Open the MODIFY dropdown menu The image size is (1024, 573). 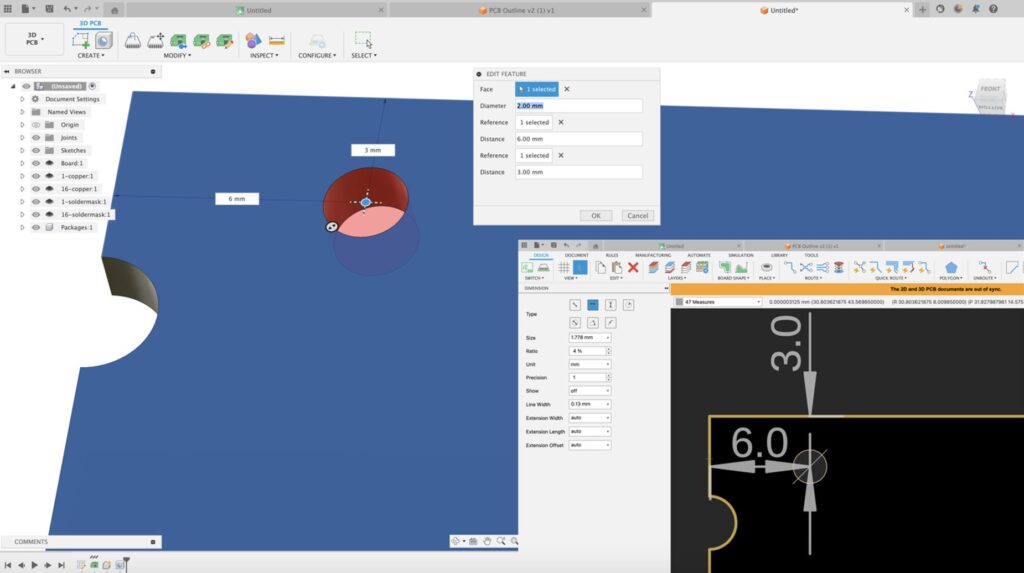pos(177,56)
